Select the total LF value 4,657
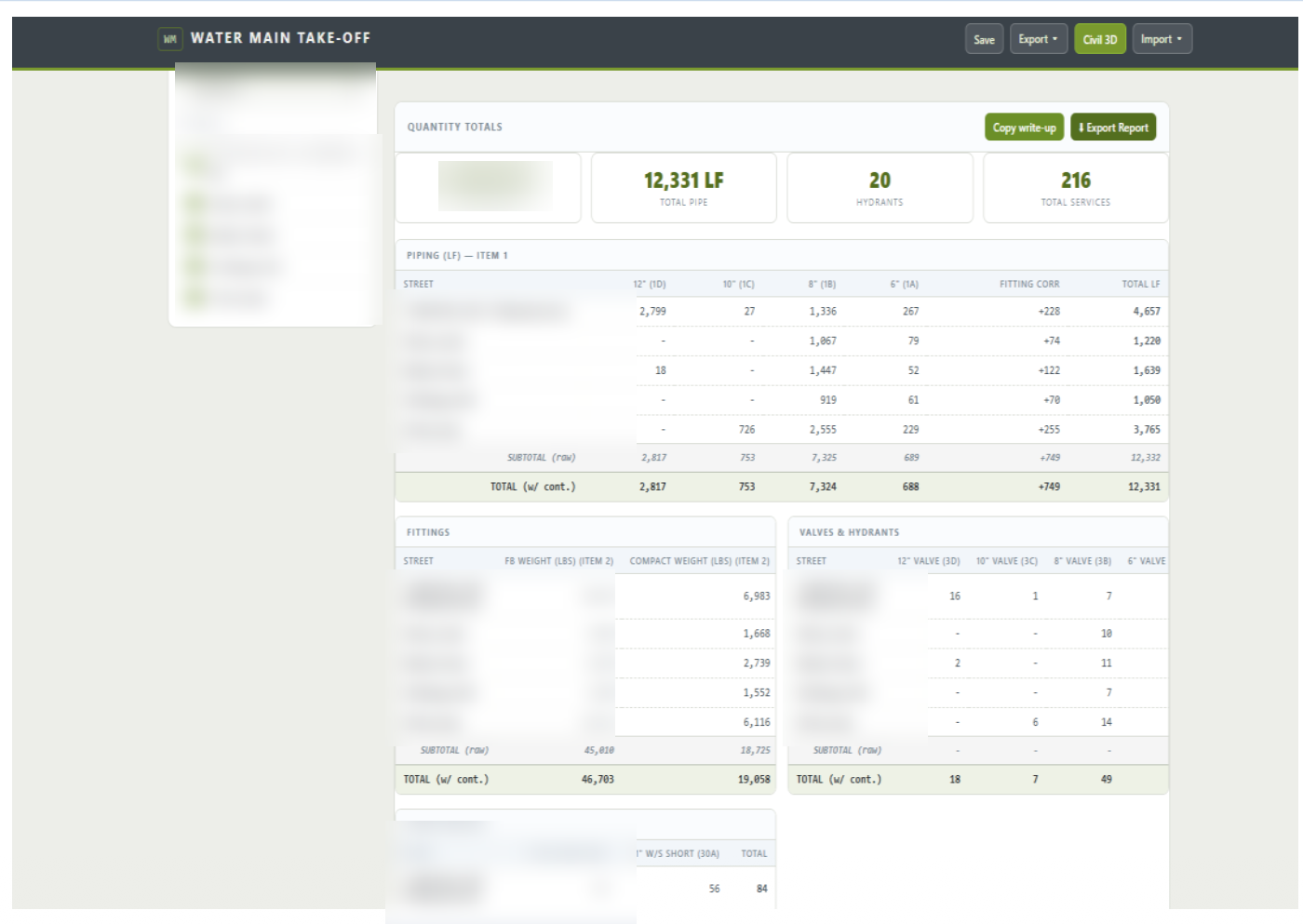This screenshot has width=1303, height=924. pos(1147,312)
